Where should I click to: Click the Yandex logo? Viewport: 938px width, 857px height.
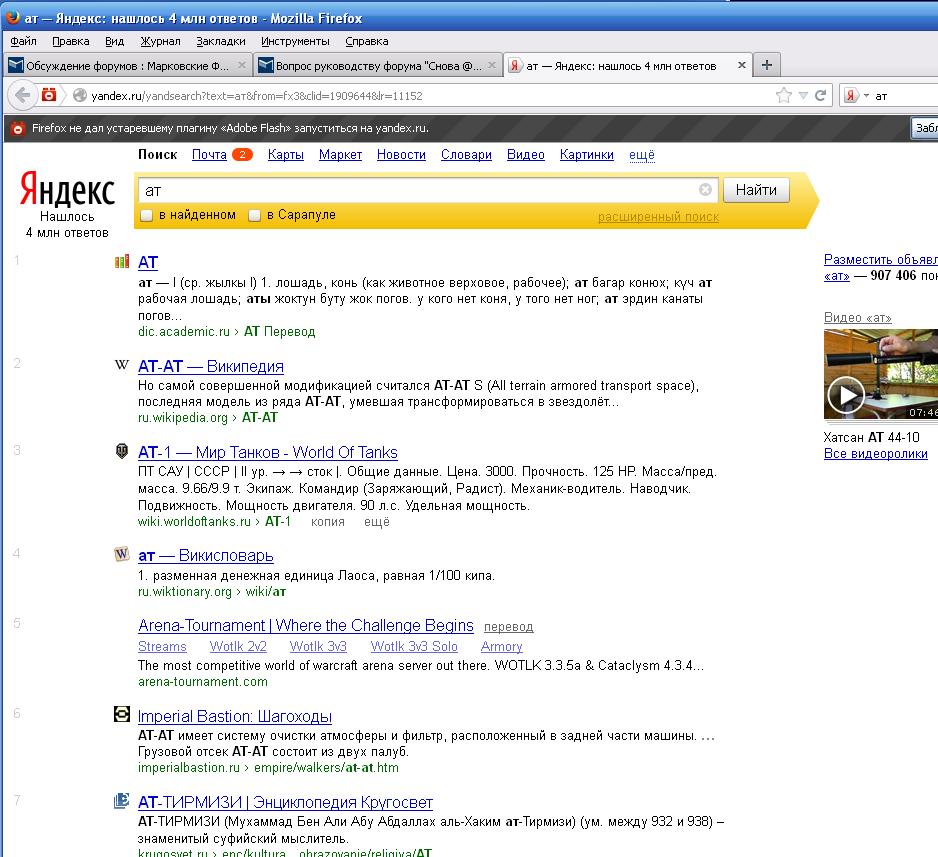click(68, 191)
